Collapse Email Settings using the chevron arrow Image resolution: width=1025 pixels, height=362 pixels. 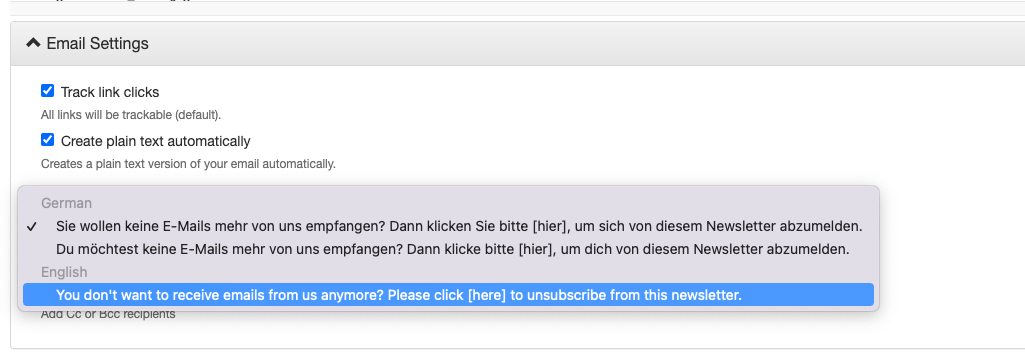tap(33, 43)
